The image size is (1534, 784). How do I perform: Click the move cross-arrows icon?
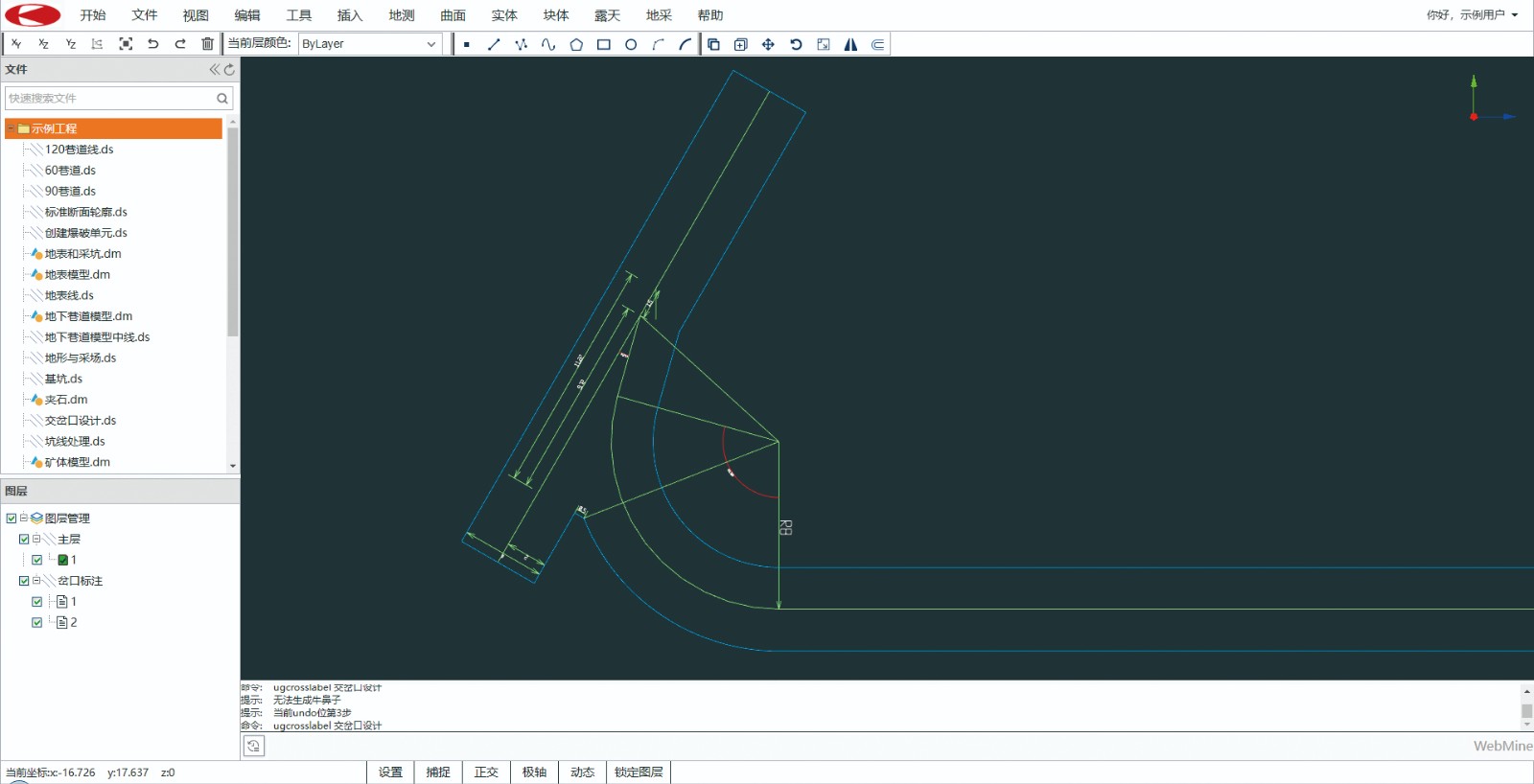point(768,44)
